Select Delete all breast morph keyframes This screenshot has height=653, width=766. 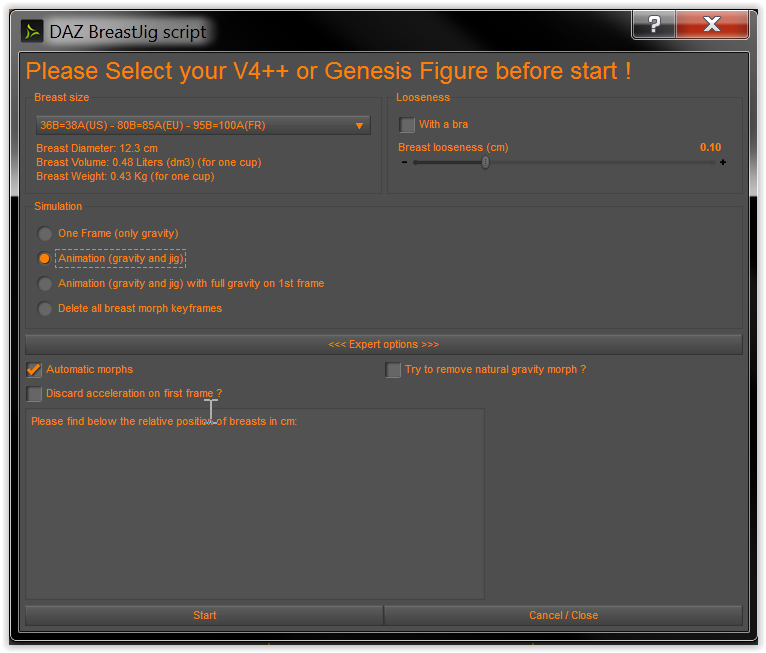(45, 309)
